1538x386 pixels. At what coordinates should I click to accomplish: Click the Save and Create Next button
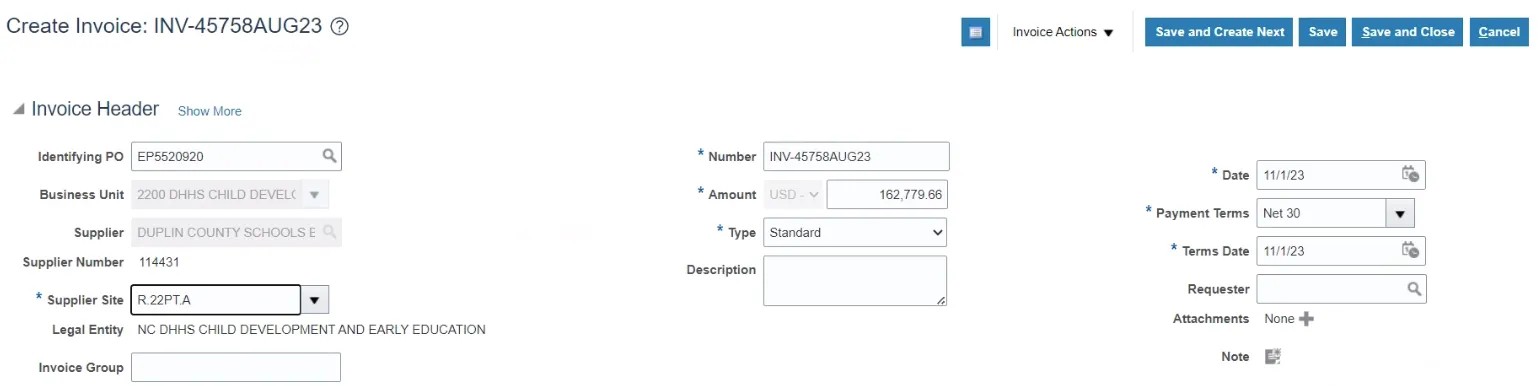point(1219,32)
